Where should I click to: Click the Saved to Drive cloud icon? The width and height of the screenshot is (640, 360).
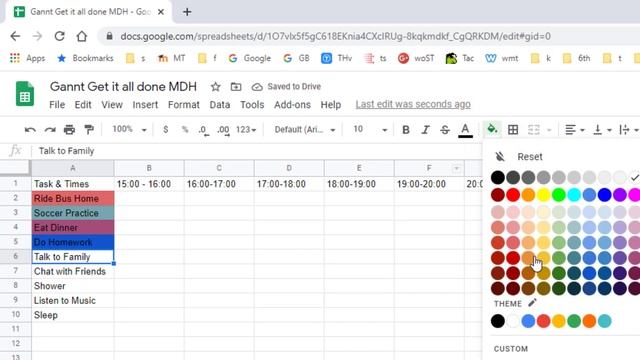coord(257,87)
